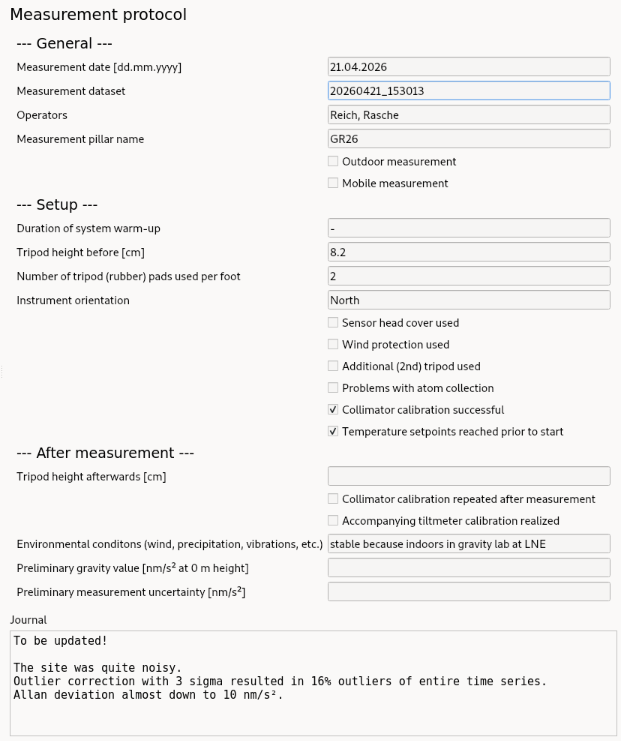The width and height of the screenshot is (621, 741).
Task: Focus the Measurement dataset field
Action: point(468,91)
